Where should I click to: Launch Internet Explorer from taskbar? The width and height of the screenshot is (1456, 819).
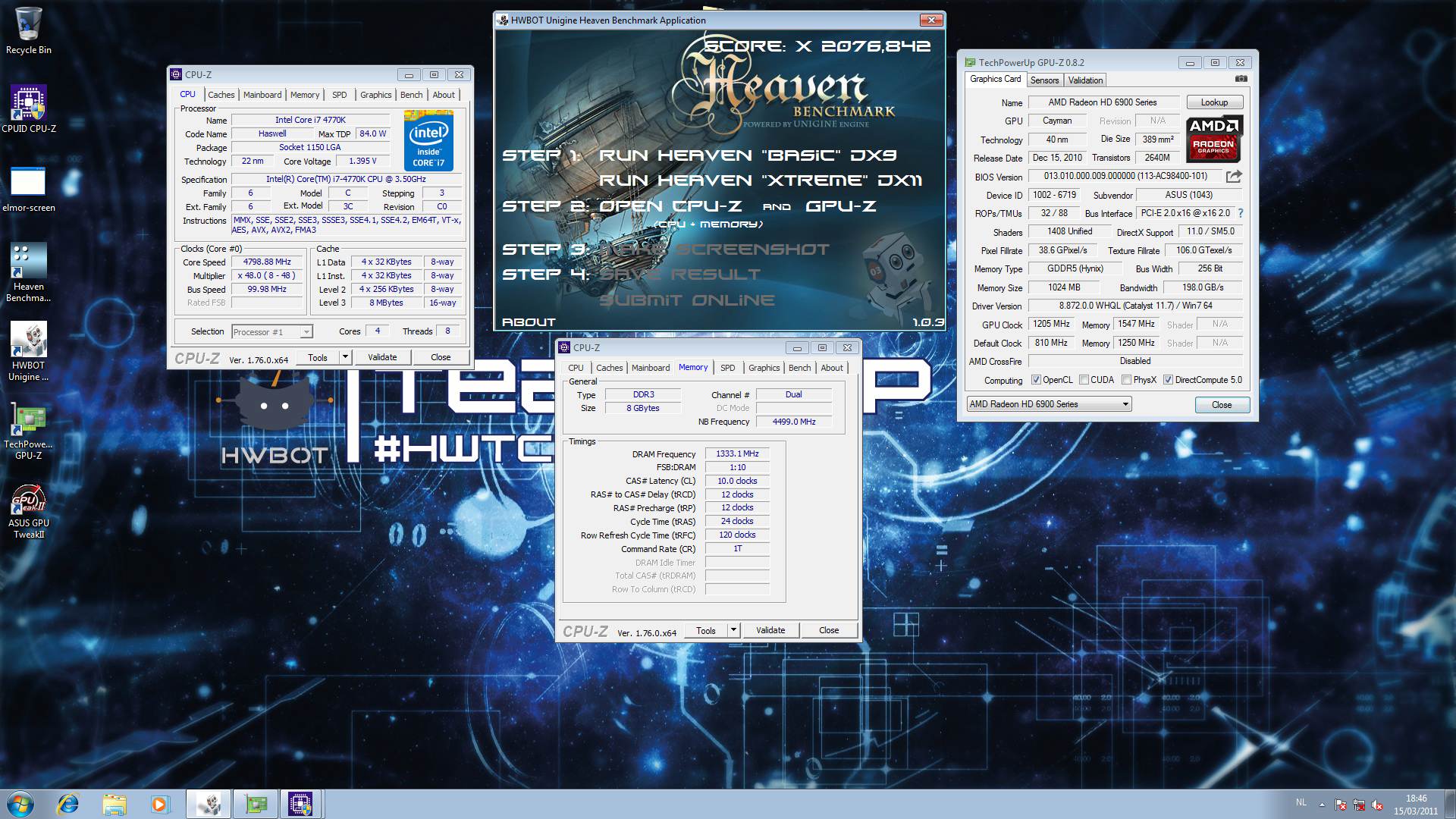pos(69,804)
